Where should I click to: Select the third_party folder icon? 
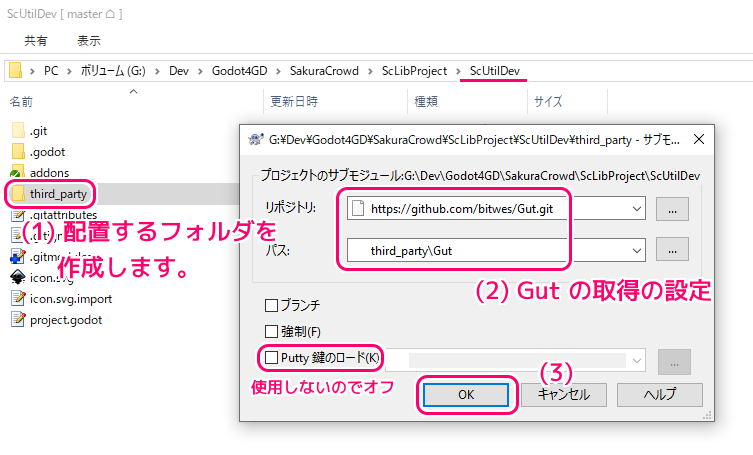click(x=18, y=194)
